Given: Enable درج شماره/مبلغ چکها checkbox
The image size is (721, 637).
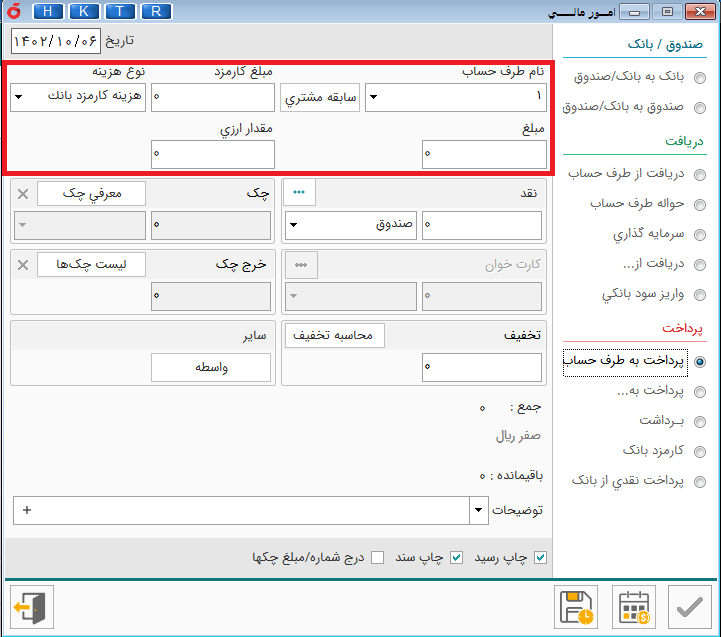Looking at the screenshot, I should coord(377,557).
